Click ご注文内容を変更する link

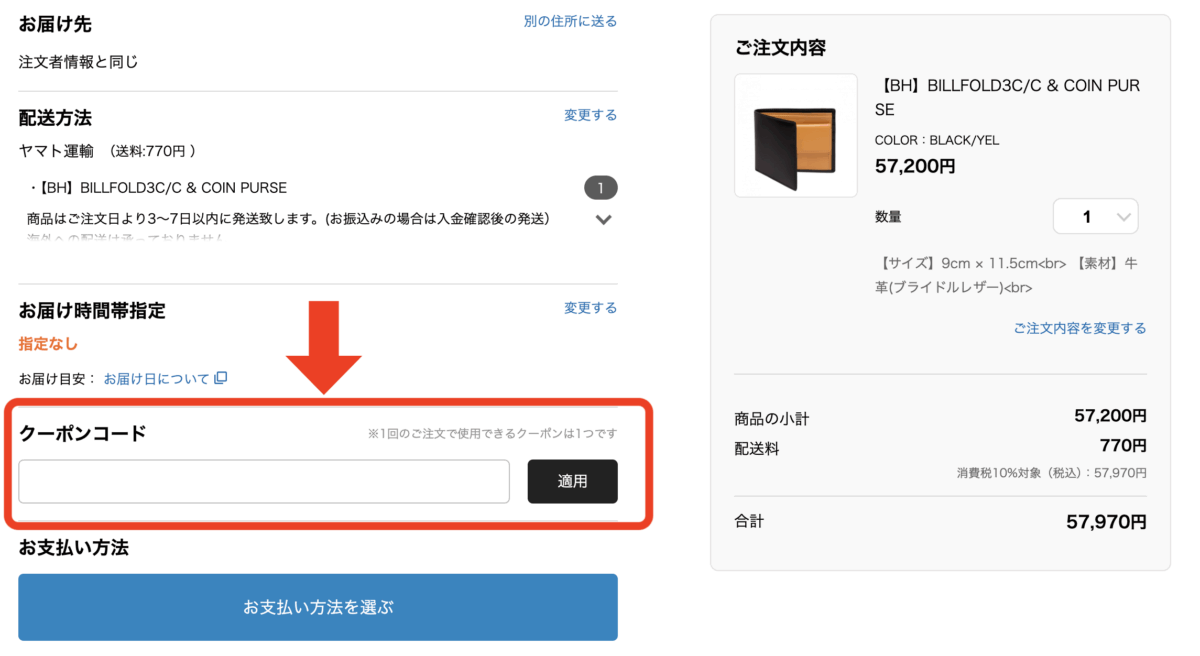click(x=1079, y=328)
